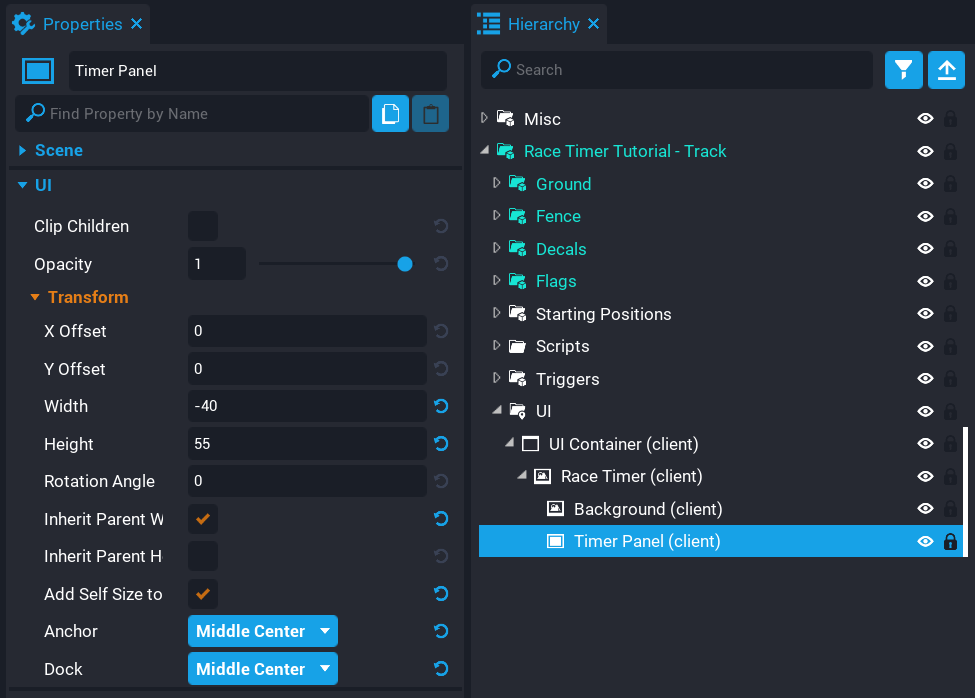The width and height of the screenshot is (975, 698).
Task: Lock the Ground folder via its padlock
Action: tap(950, 184)
